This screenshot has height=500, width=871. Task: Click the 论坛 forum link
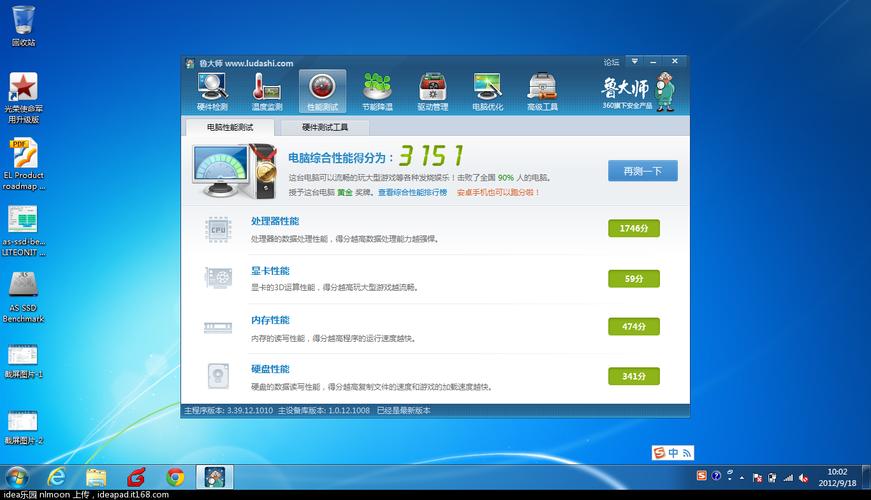click(x=611, y=62)
